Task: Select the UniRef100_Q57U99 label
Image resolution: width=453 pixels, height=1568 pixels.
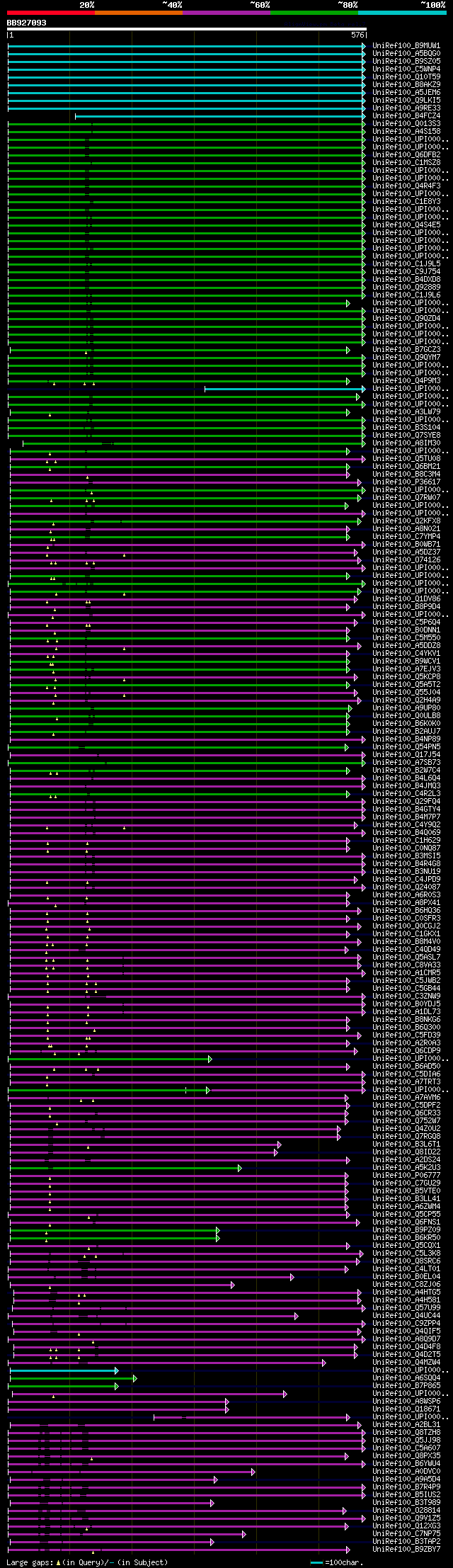Action: click(x=406, y=1307)
